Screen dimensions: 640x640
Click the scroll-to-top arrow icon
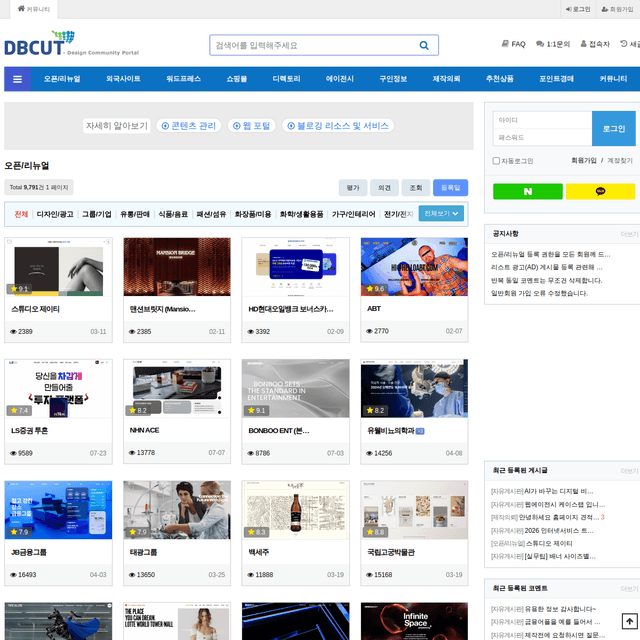629,621
